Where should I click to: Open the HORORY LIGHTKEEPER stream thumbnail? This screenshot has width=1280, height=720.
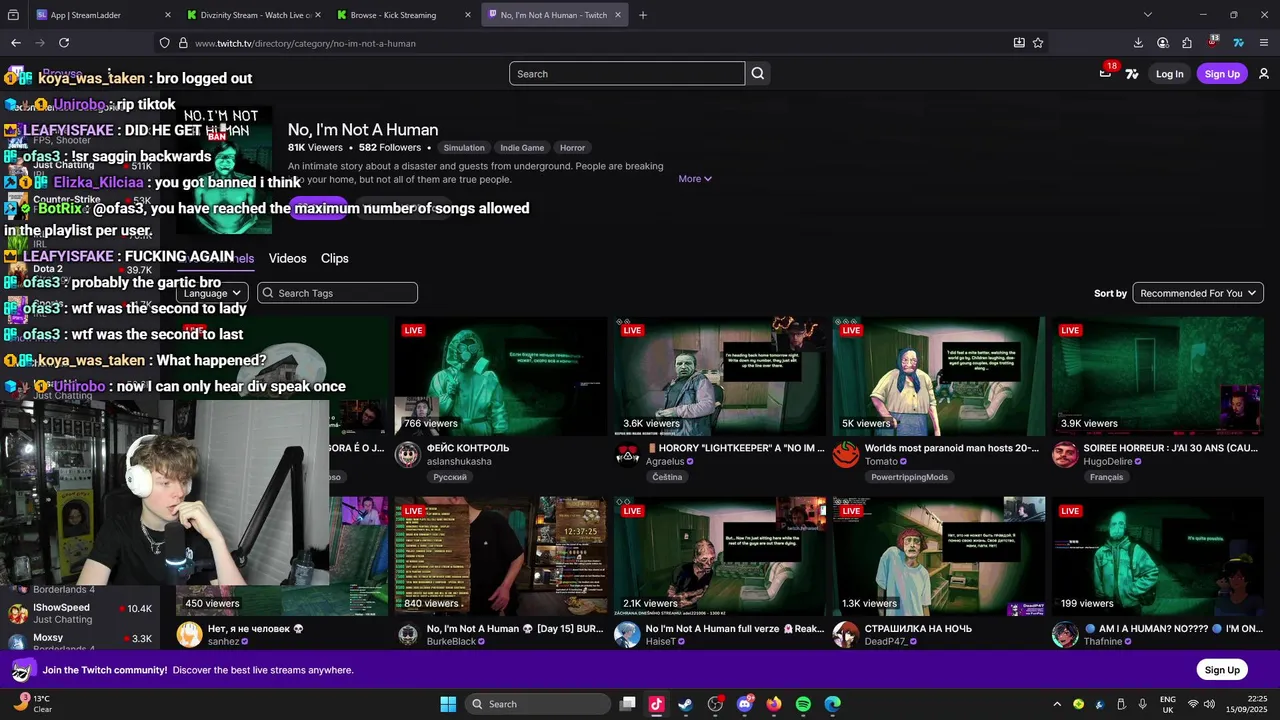pos(720,376)
